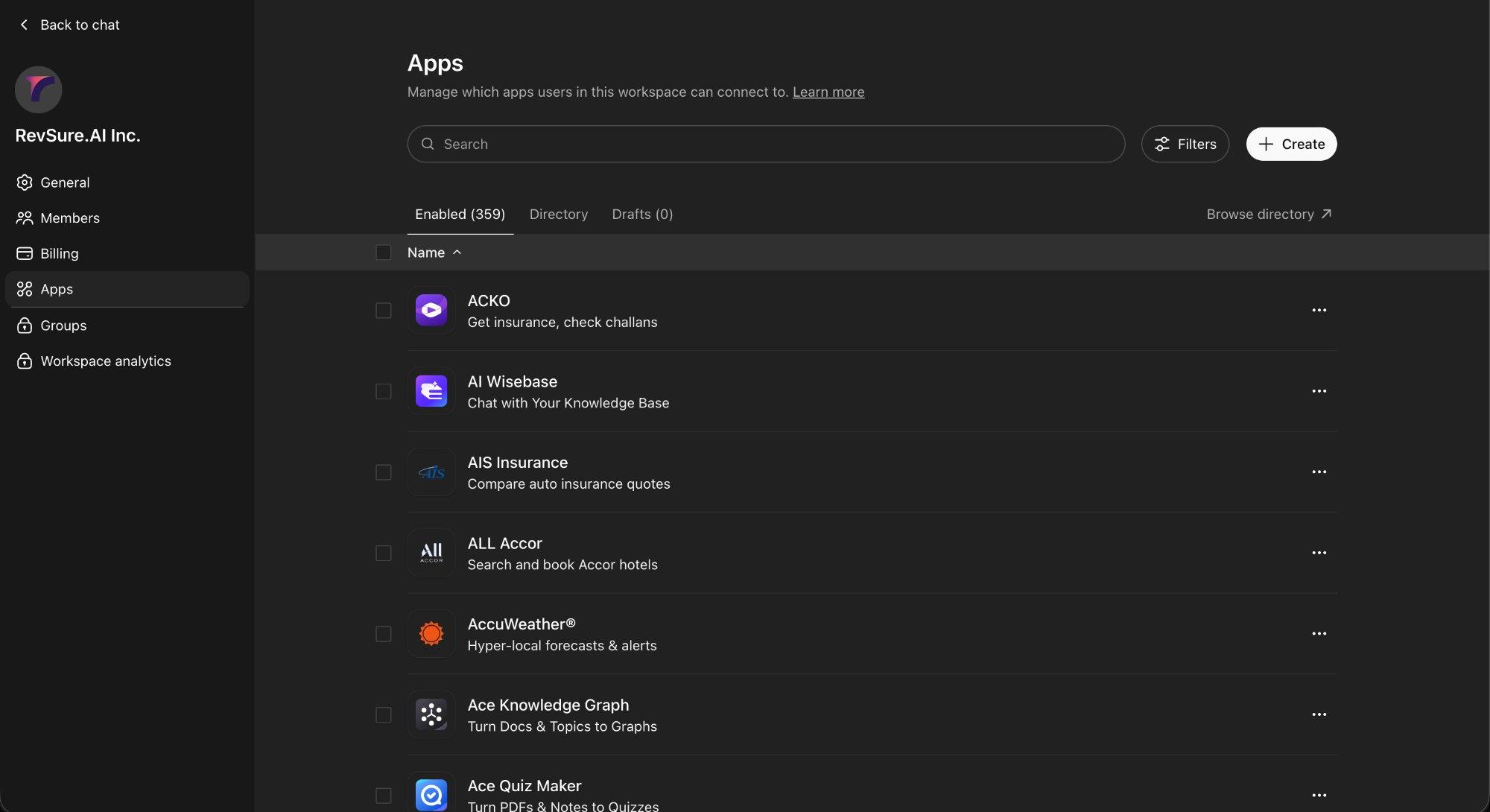Open the AccuWeather® app name
The image size is (1490, 812).
[x=521, y=624]
